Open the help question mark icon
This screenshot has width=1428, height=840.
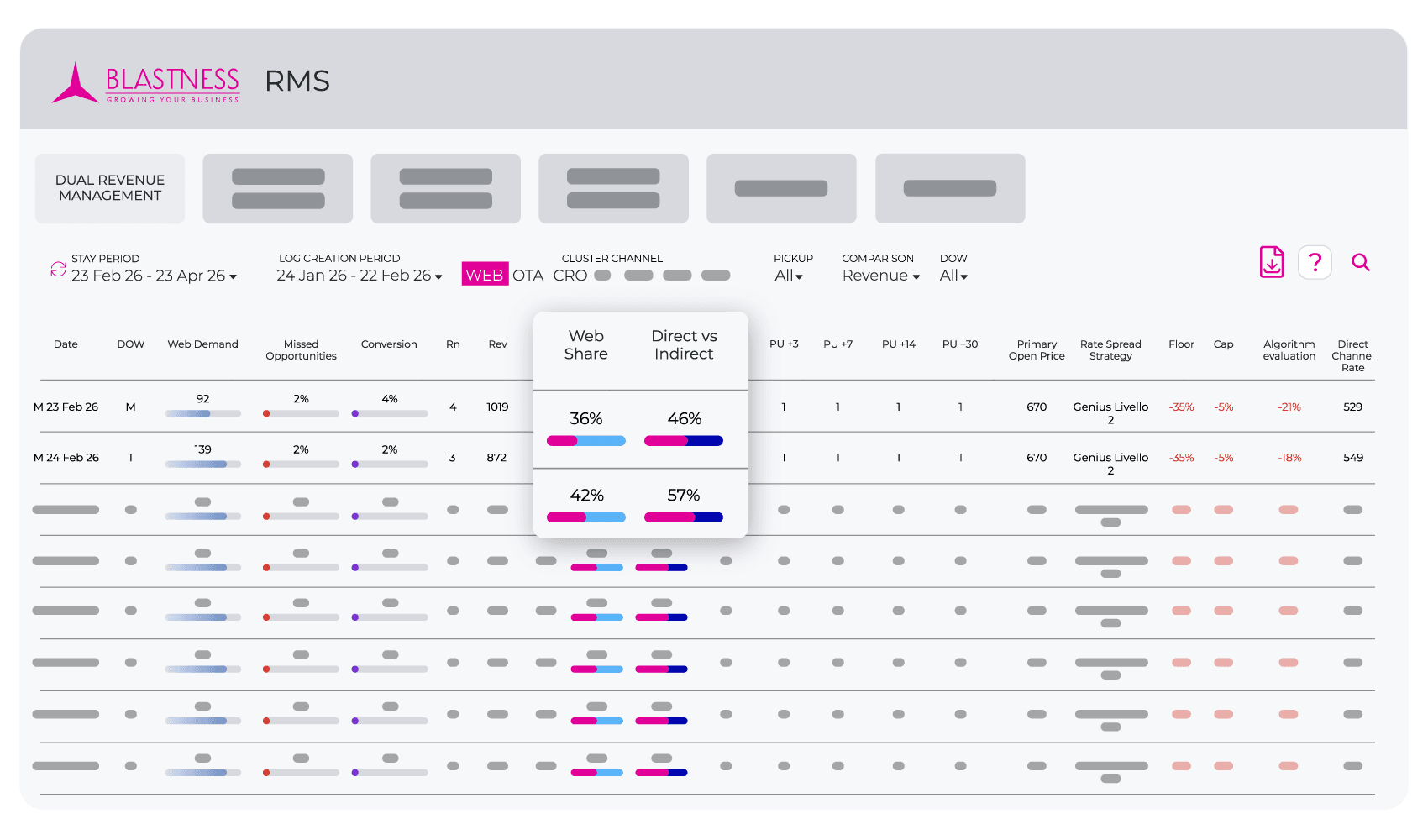click(x=1315, y=263)
